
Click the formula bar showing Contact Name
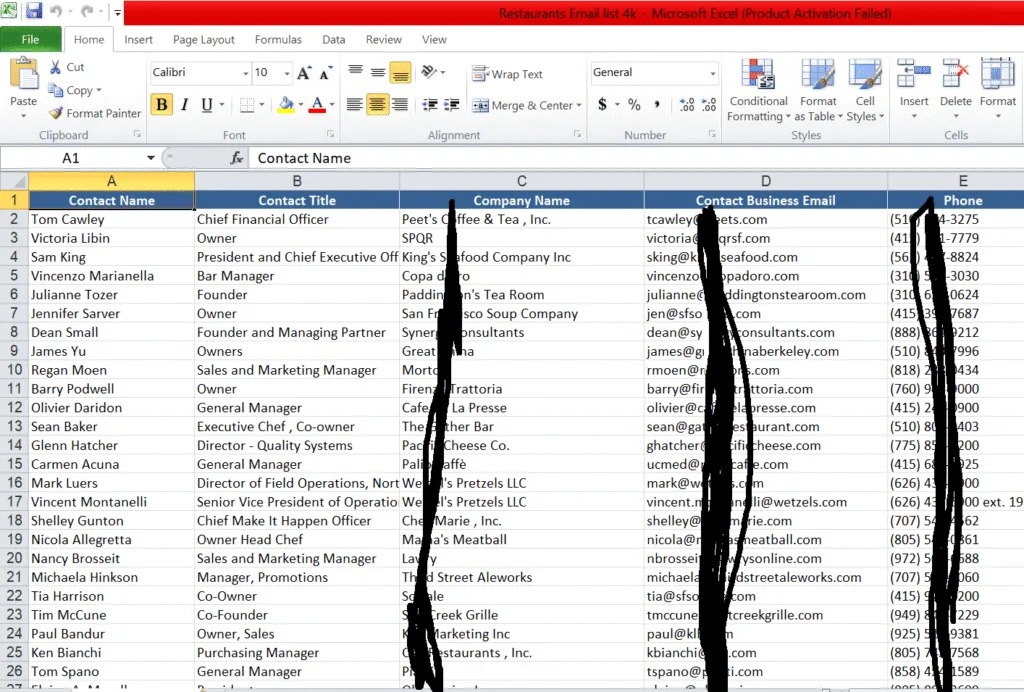pos(636,158)
